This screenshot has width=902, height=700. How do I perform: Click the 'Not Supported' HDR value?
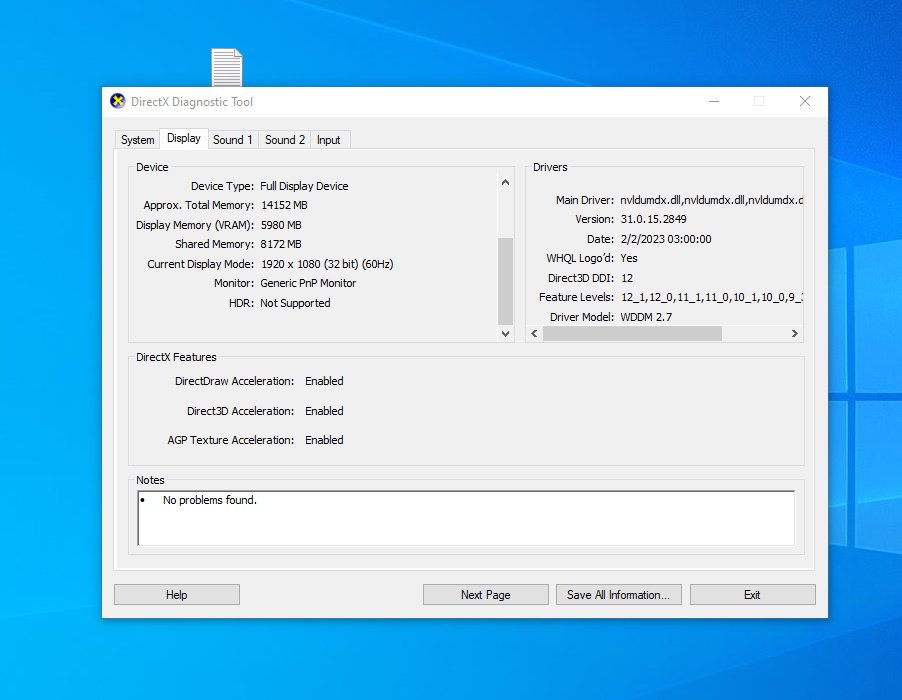click(295, 303)
